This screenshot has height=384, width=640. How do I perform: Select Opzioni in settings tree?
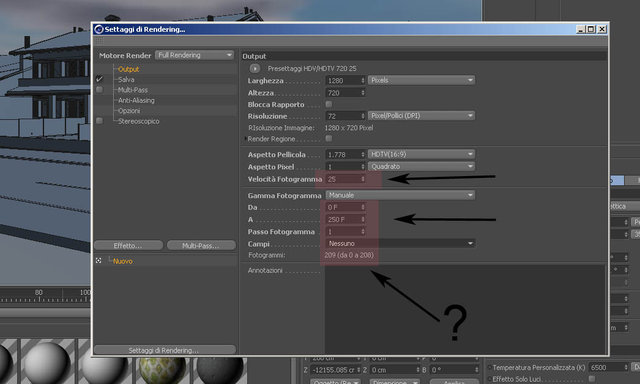click(129, 111)
